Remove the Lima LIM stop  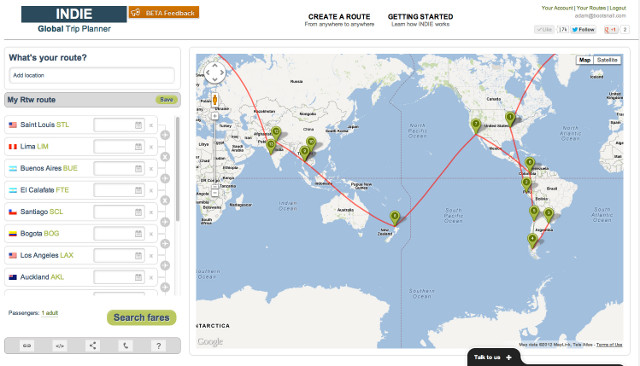pos(151,147)
